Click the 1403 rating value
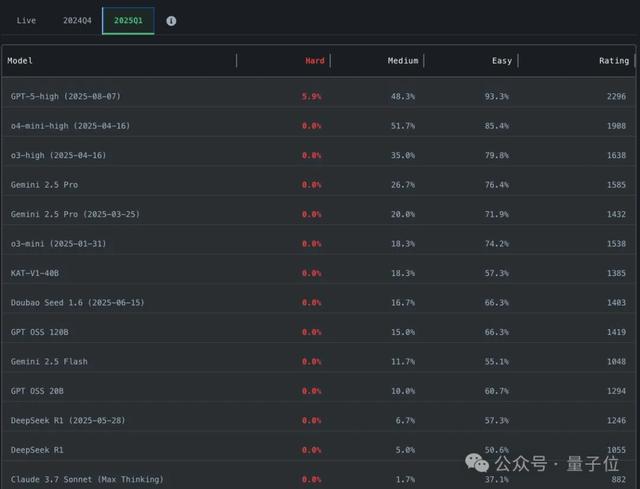 pyautogui.click(x=616, y=302)
